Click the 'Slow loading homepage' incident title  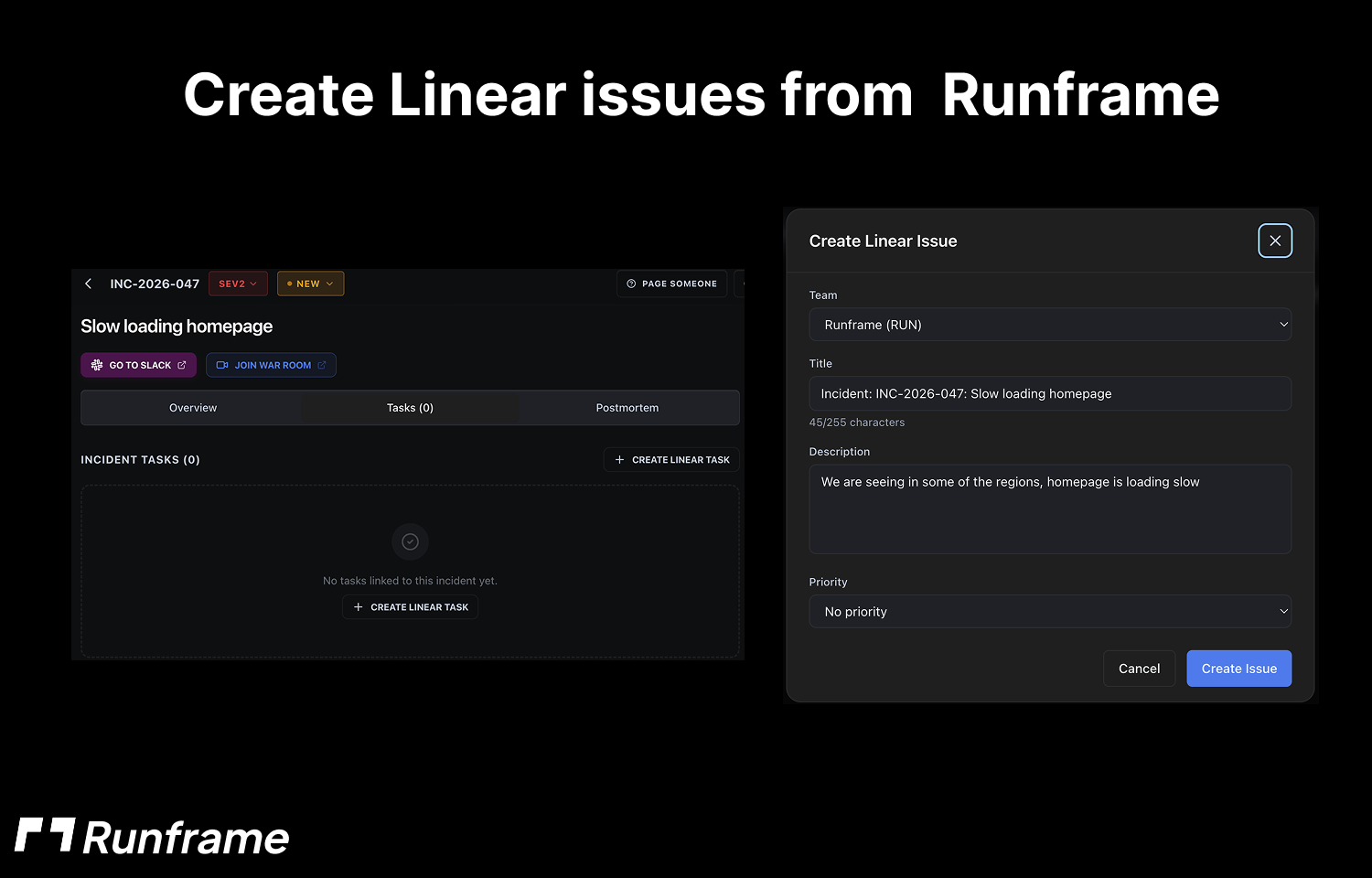(x=177, y=327)
